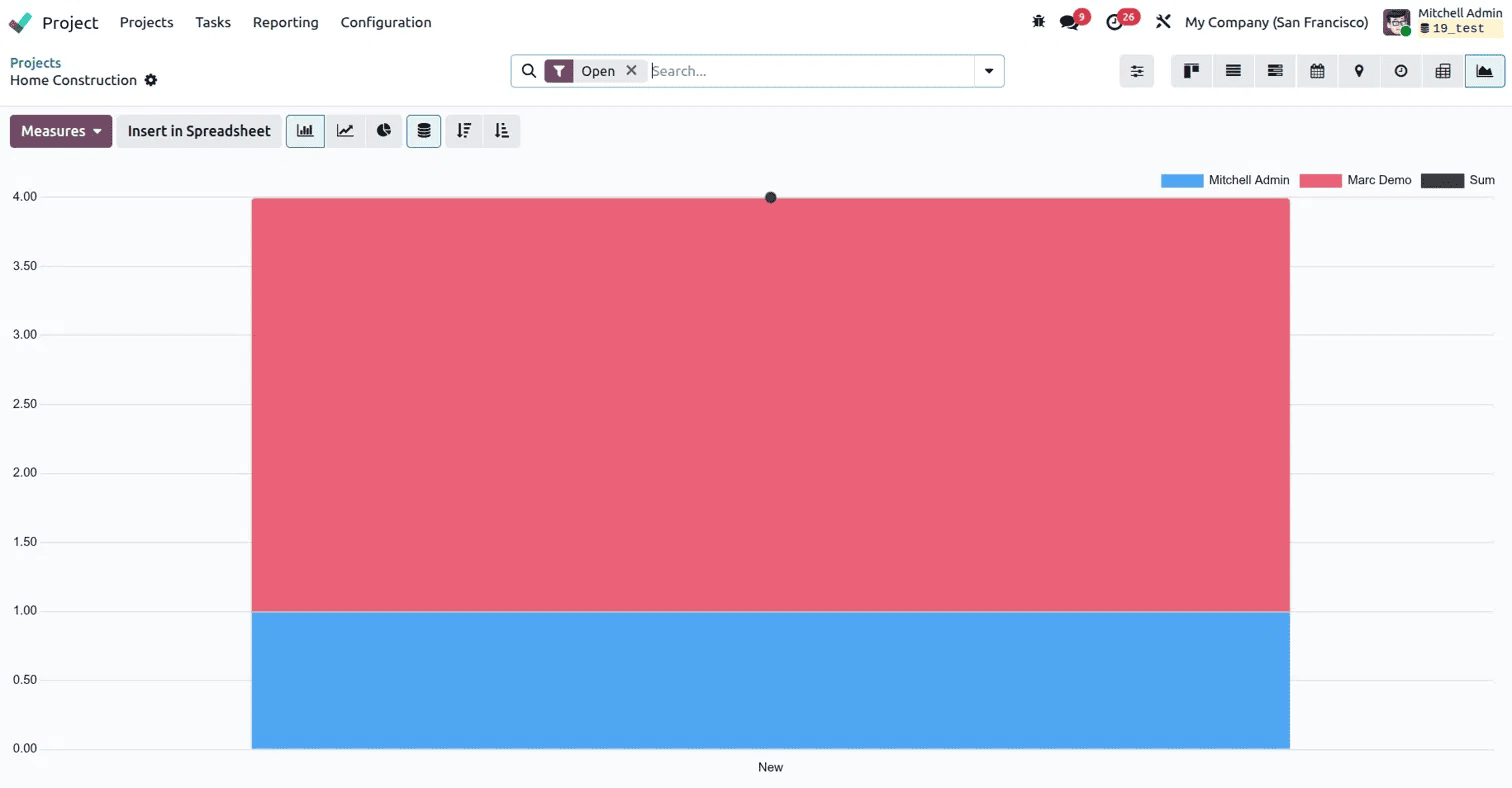Switch to Kanban view
Image resolution: width=1512 pixels, height=788 pixels.
pyautogui.click(x=1191, y=71)
